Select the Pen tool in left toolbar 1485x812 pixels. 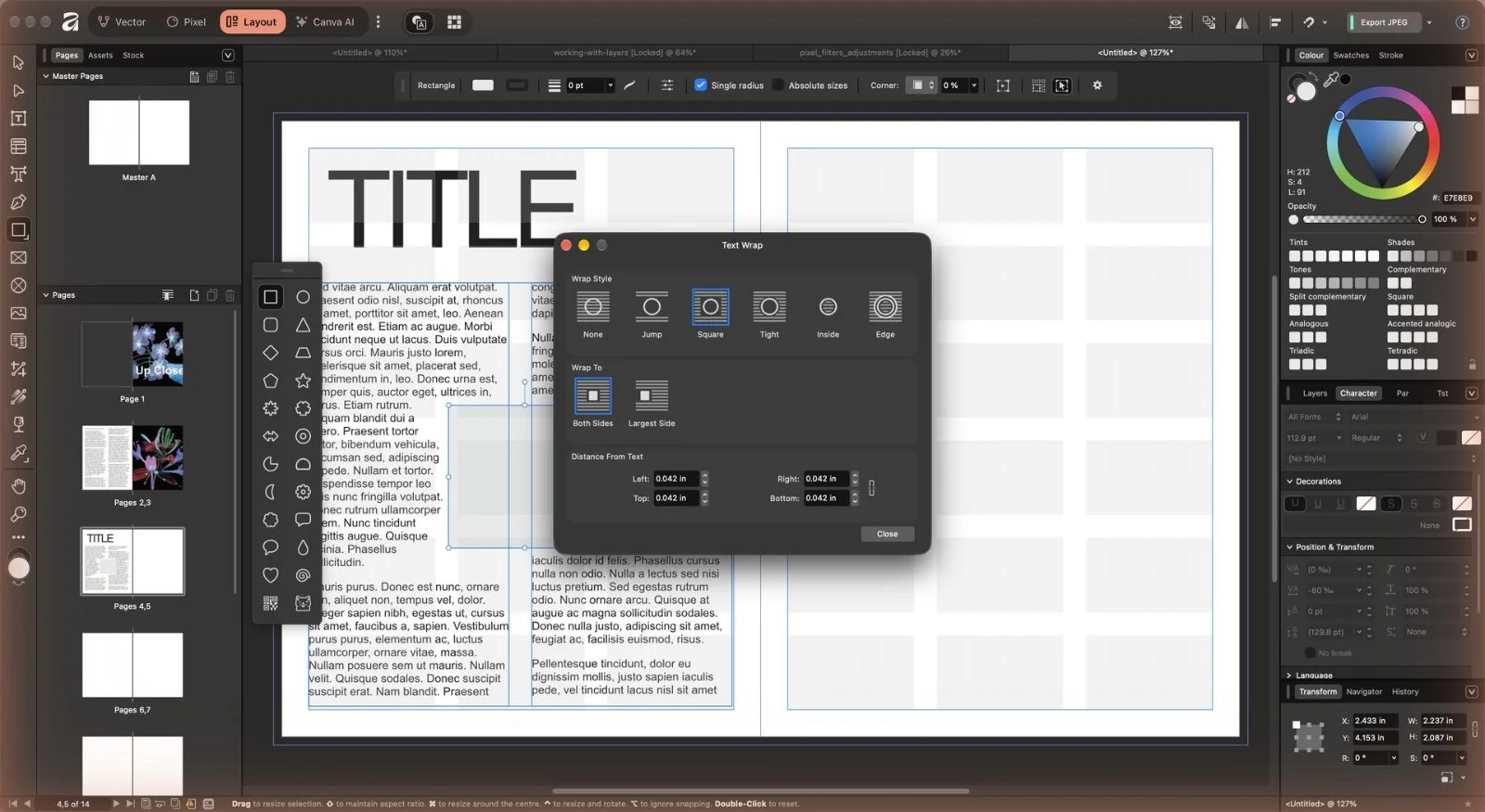[x=19, y=202]
